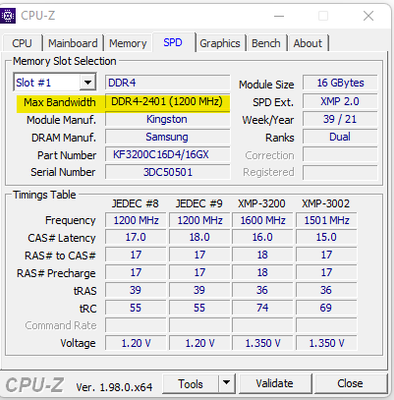Click the Max Bandwidth DDR4-2401 field

167,102
